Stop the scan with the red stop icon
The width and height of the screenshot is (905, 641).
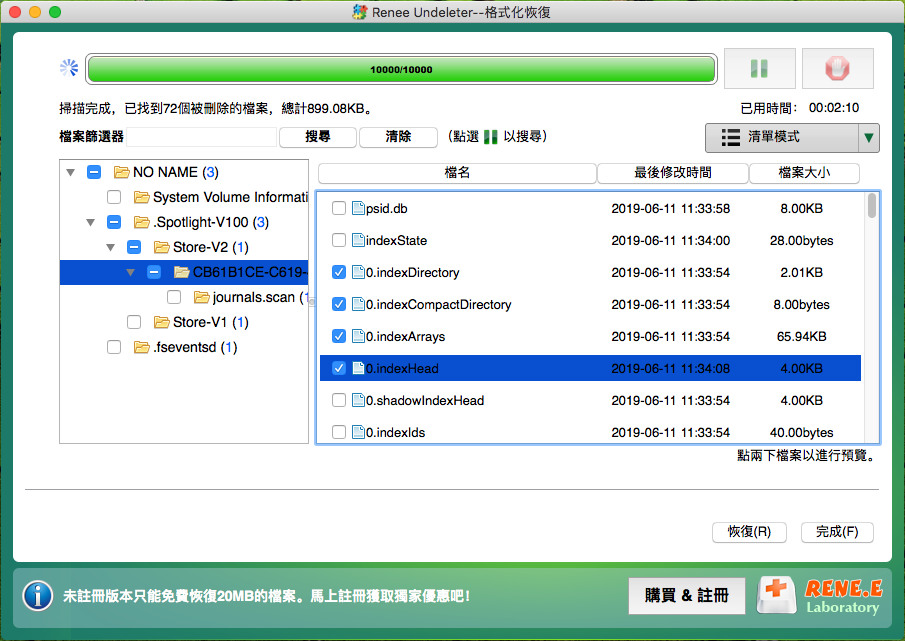tap(837, 69)
